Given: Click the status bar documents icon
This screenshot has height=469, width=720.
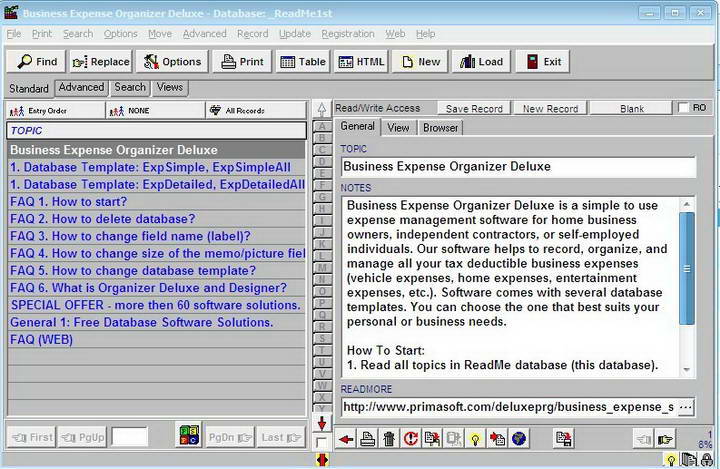Looking at the screenshot, I should 689,459.
